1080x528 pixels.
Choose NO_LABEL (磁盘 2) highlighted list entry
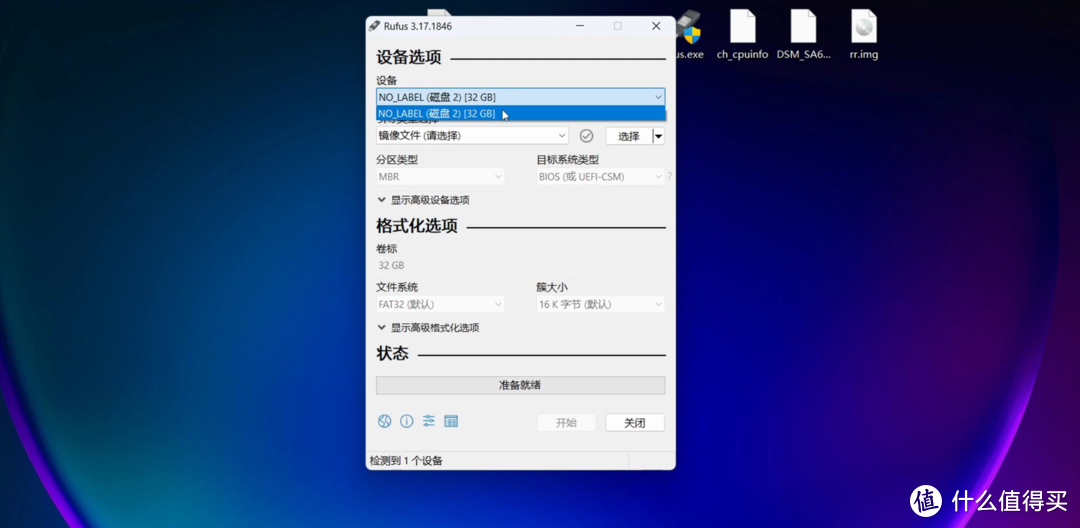521,114
